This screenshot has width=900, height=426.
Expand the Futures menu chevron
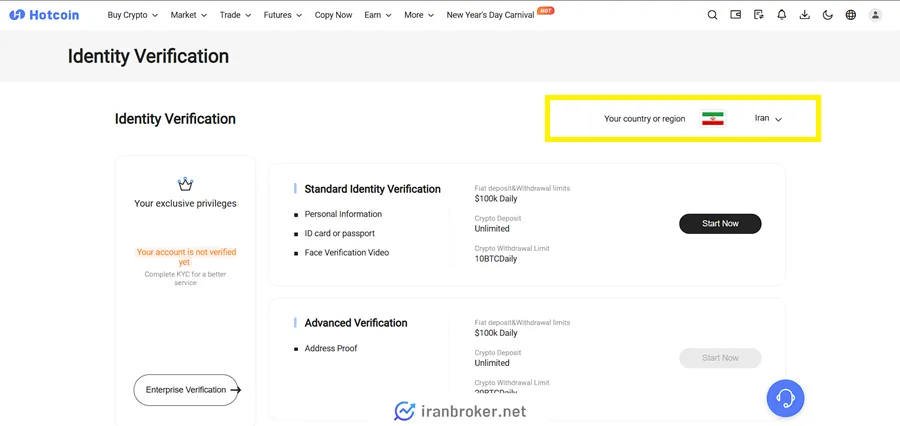tap(299, 16)
